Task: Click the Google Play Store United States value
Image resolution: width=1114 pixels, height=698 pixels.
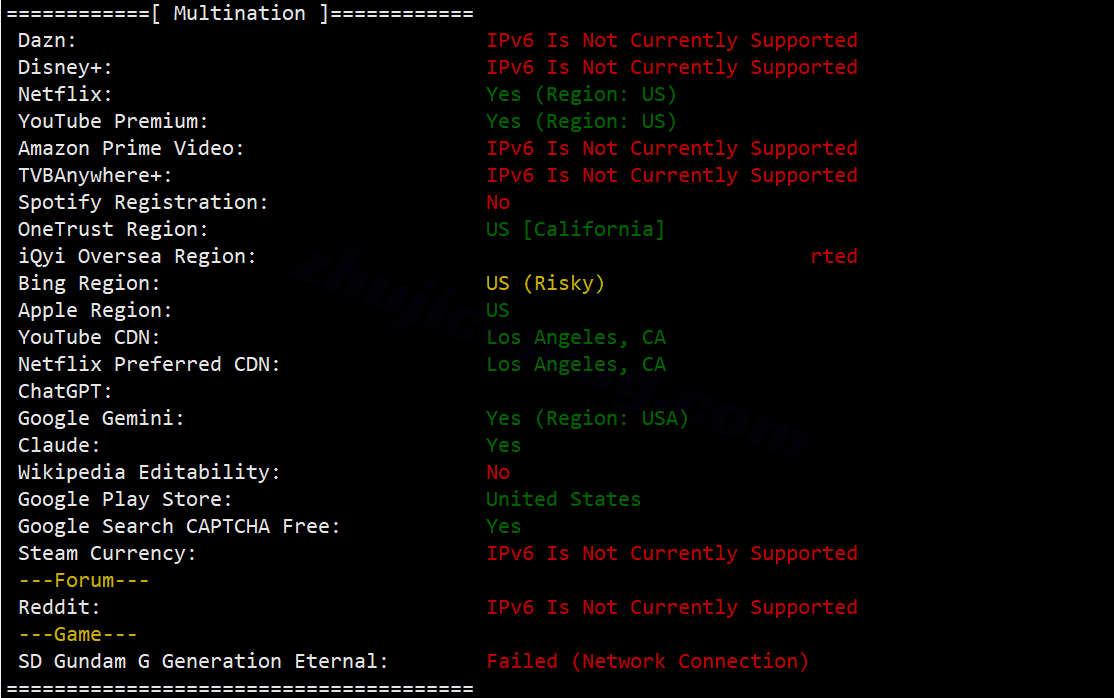Action: click(x=563, y=500)
